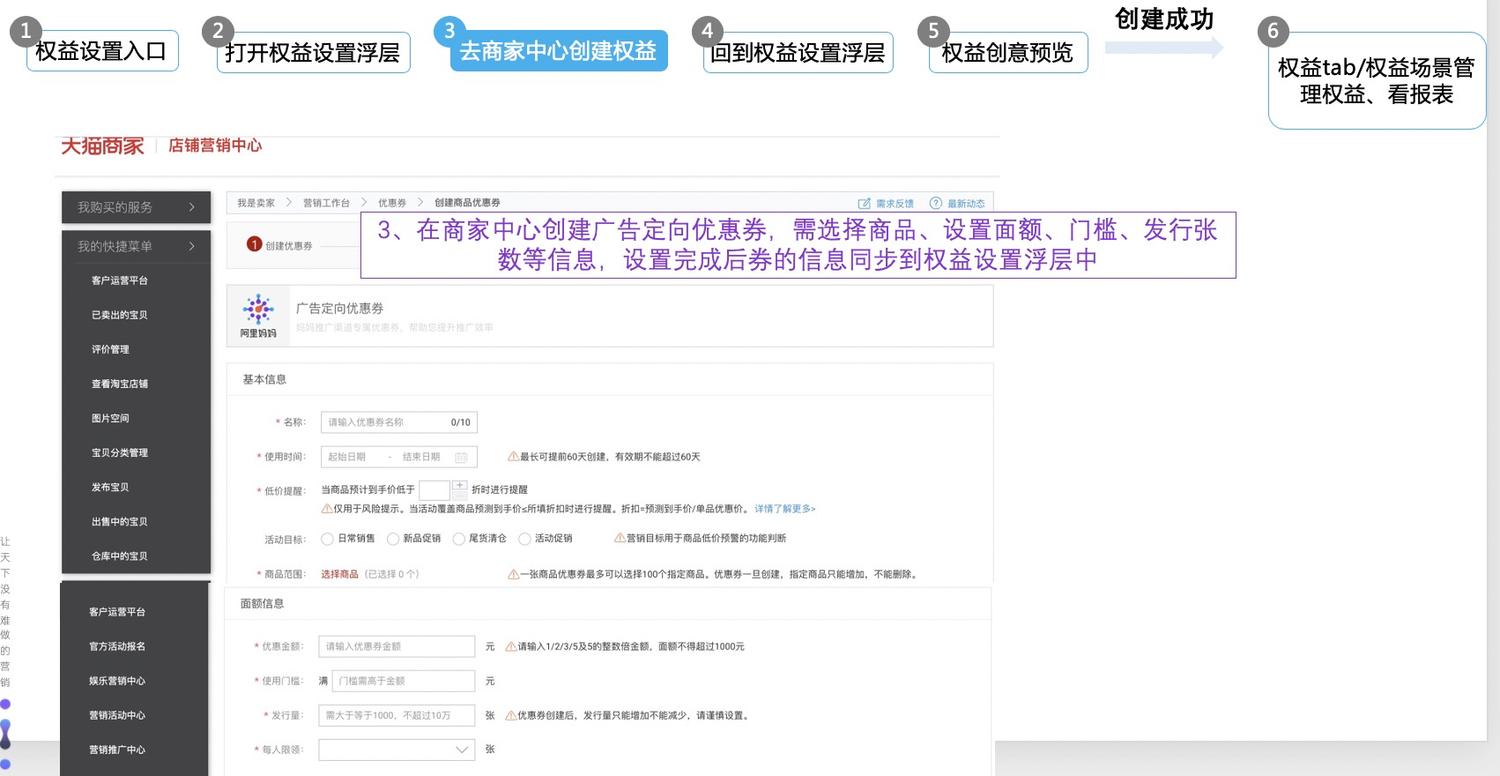This screenshot has height=776, width=1500.
Task: Select the 日常销售 radio button
Action: 327,539
